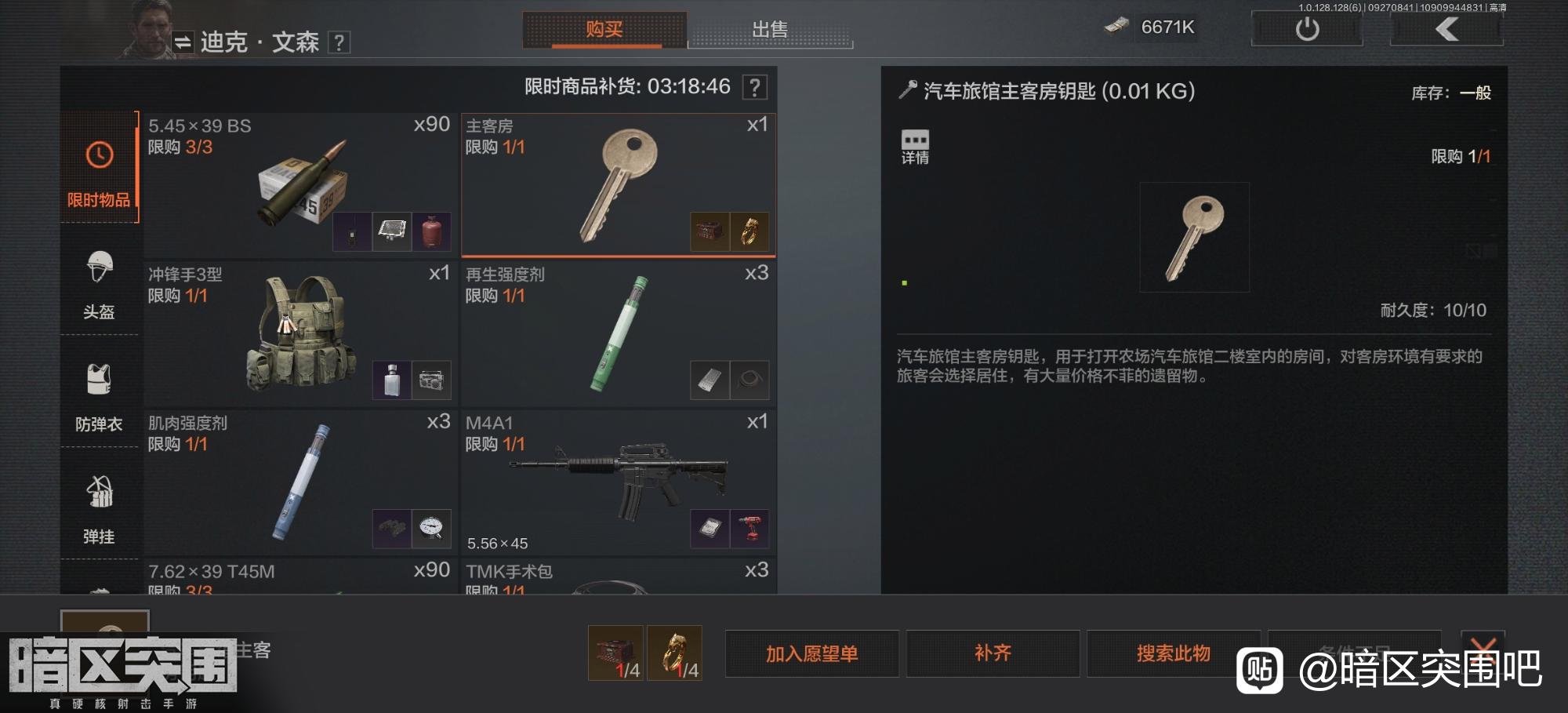Click the back arrow icon
The width and height of the screenshot is (1568, 713).
1447,29
